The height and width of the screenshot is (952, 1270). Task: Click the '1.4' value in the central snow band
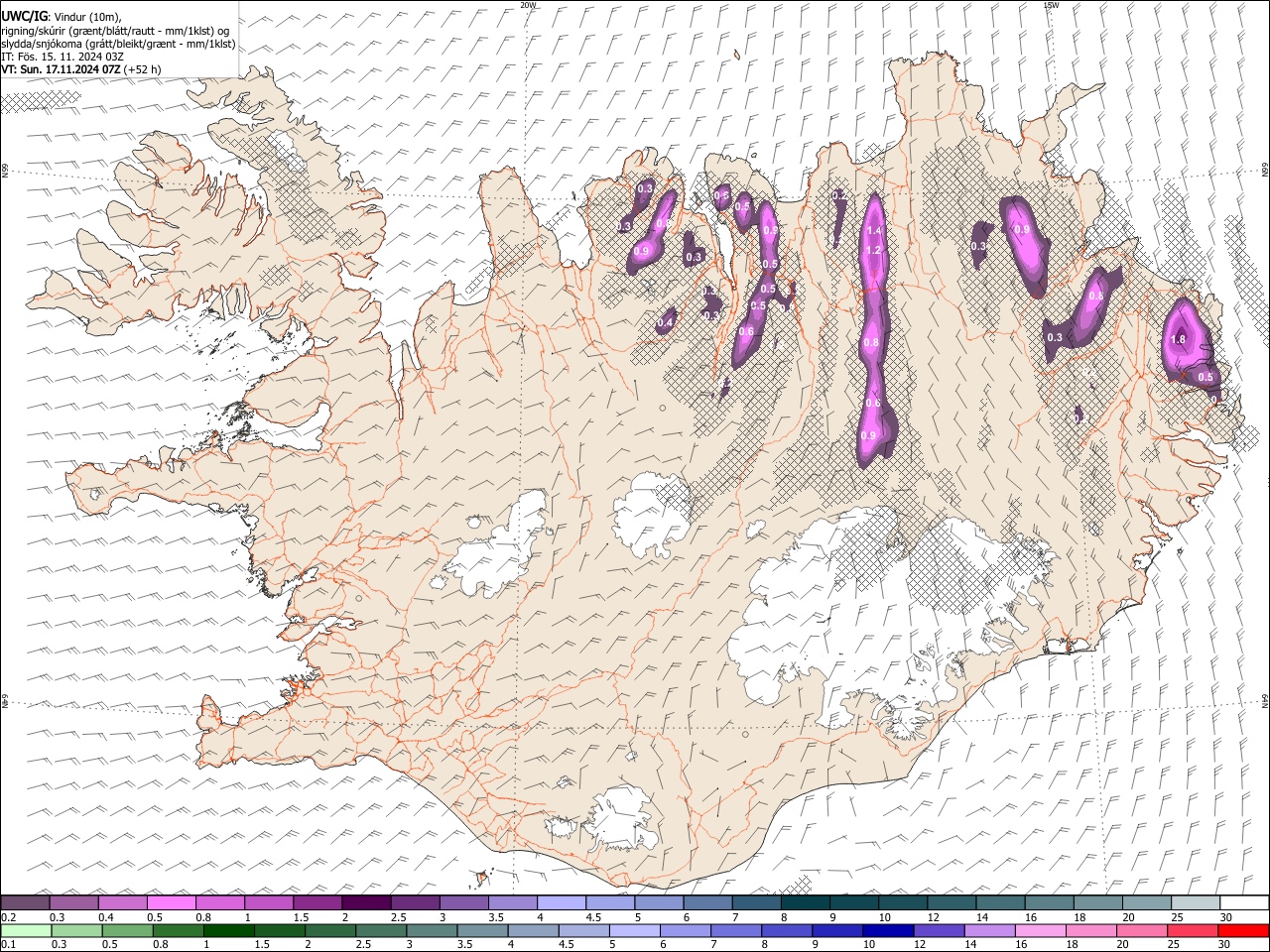coord(874,231)
